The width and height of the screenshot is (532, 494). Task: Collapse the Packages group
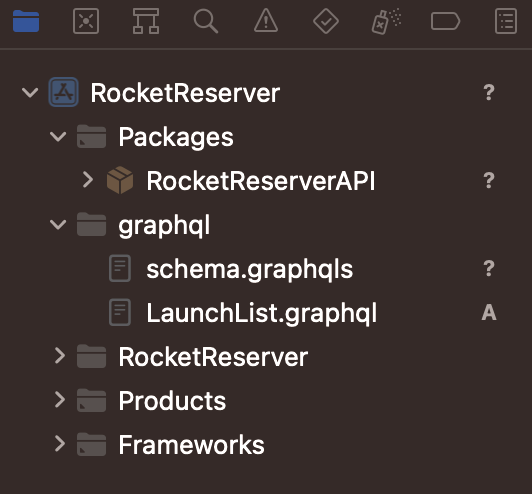pos(58,136)
